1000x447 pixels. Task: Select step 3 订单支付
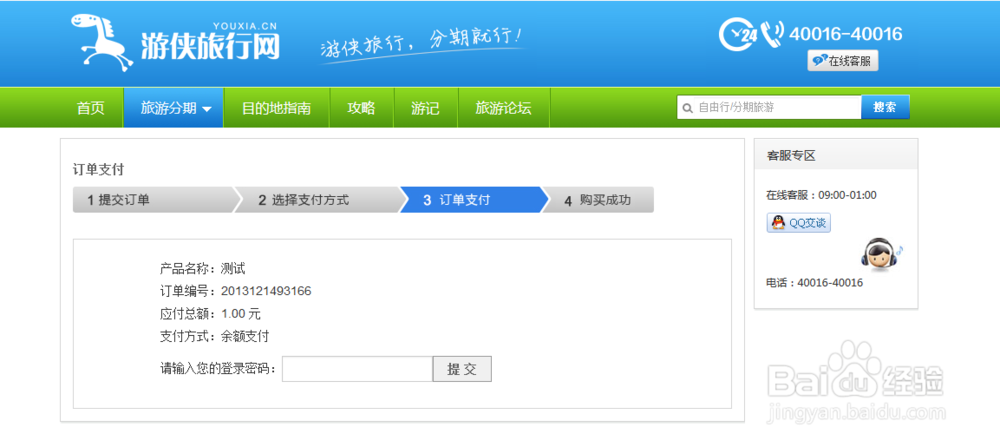[x=473, y=200]
